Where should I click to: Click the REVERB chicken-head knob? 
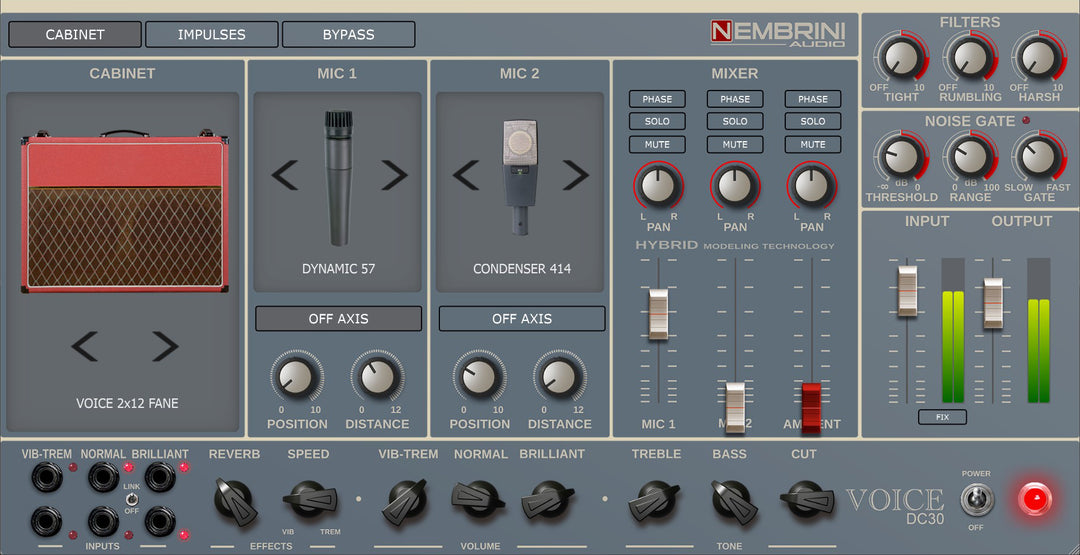point(235,496)
